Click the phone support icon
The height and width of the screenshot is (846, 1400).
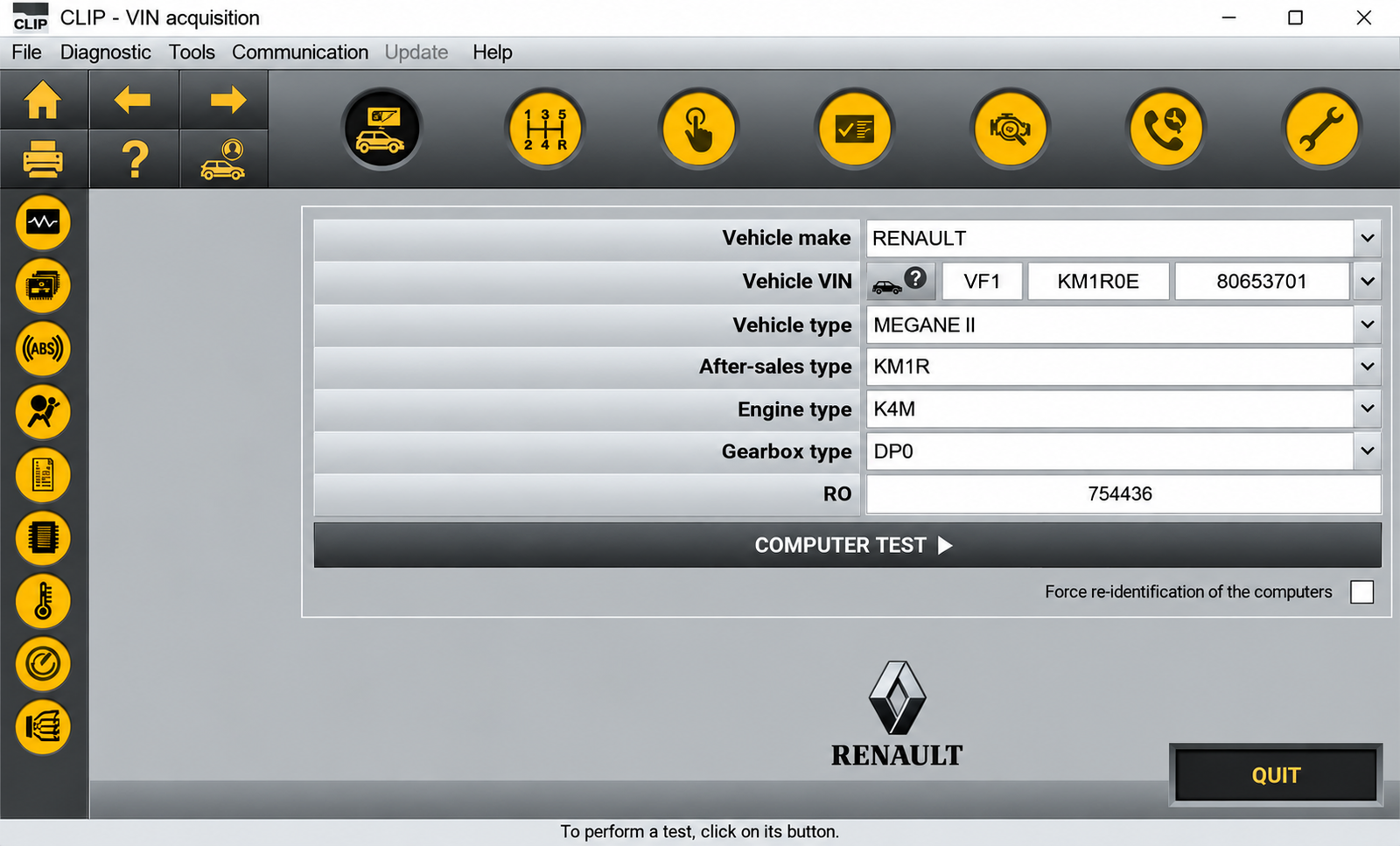click(x=1165, y=129)
